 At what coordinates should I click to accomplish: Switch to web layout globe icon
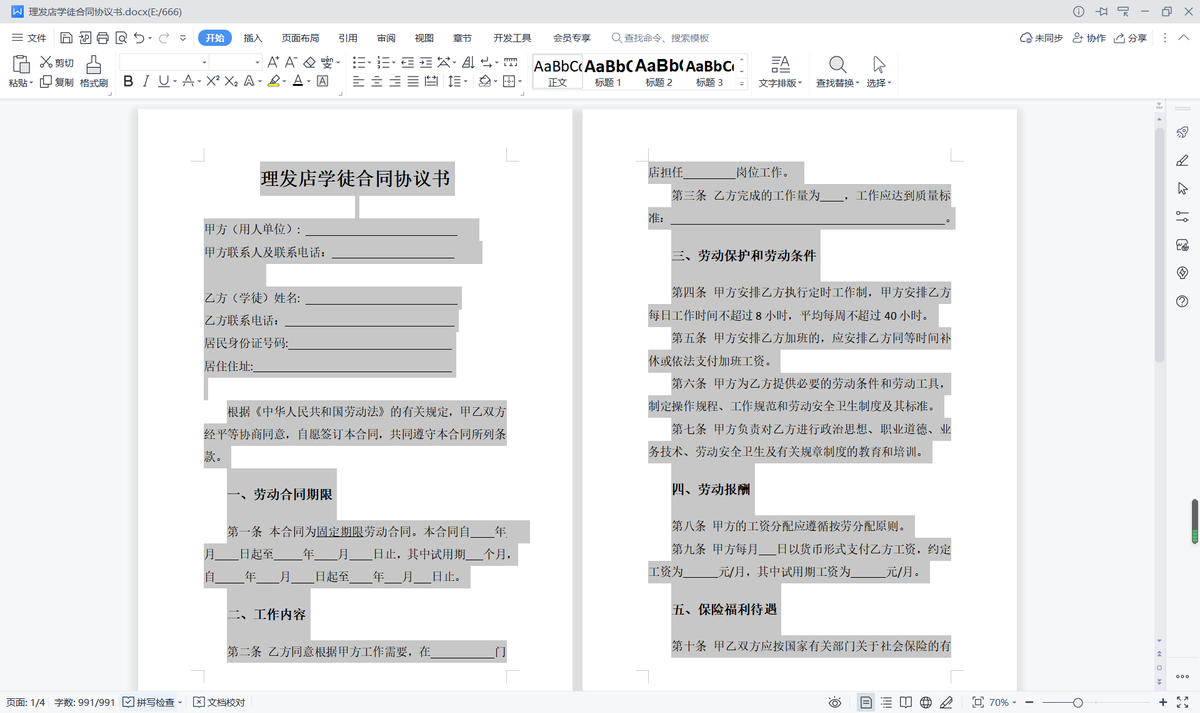(x=926, y=702)
